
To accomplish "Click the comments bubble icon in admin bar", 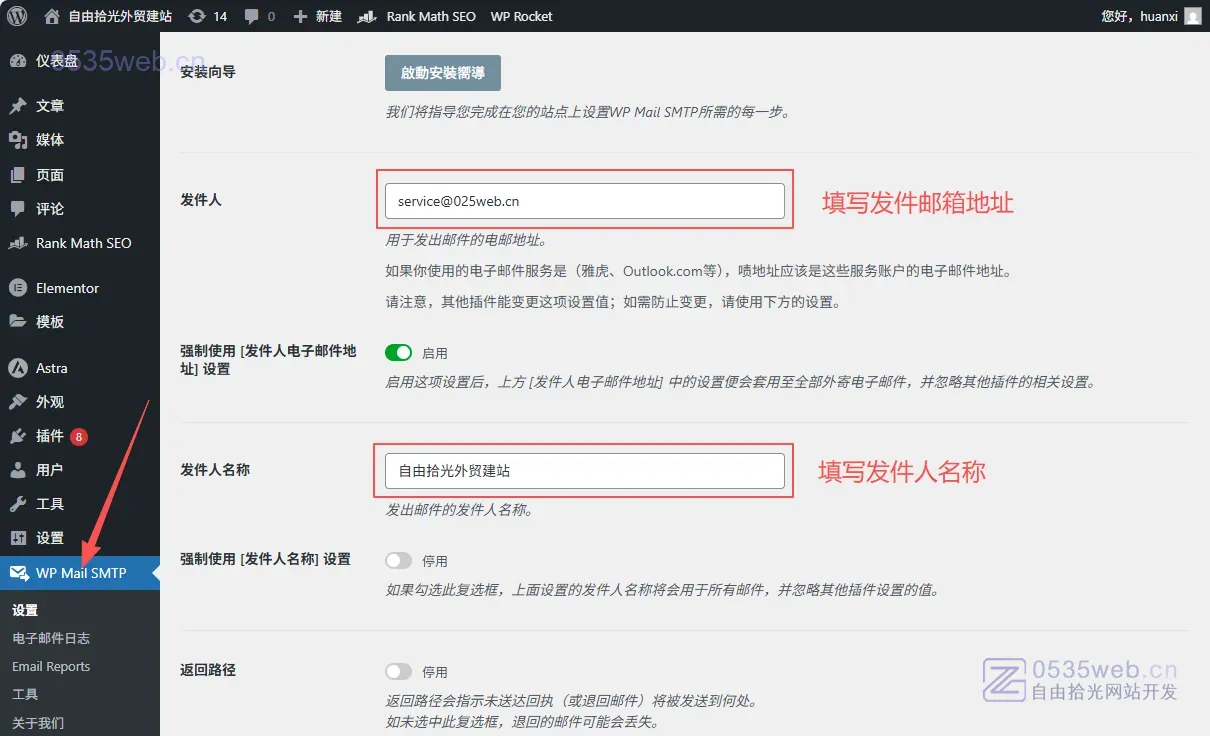I will click(x=251, y=16).
